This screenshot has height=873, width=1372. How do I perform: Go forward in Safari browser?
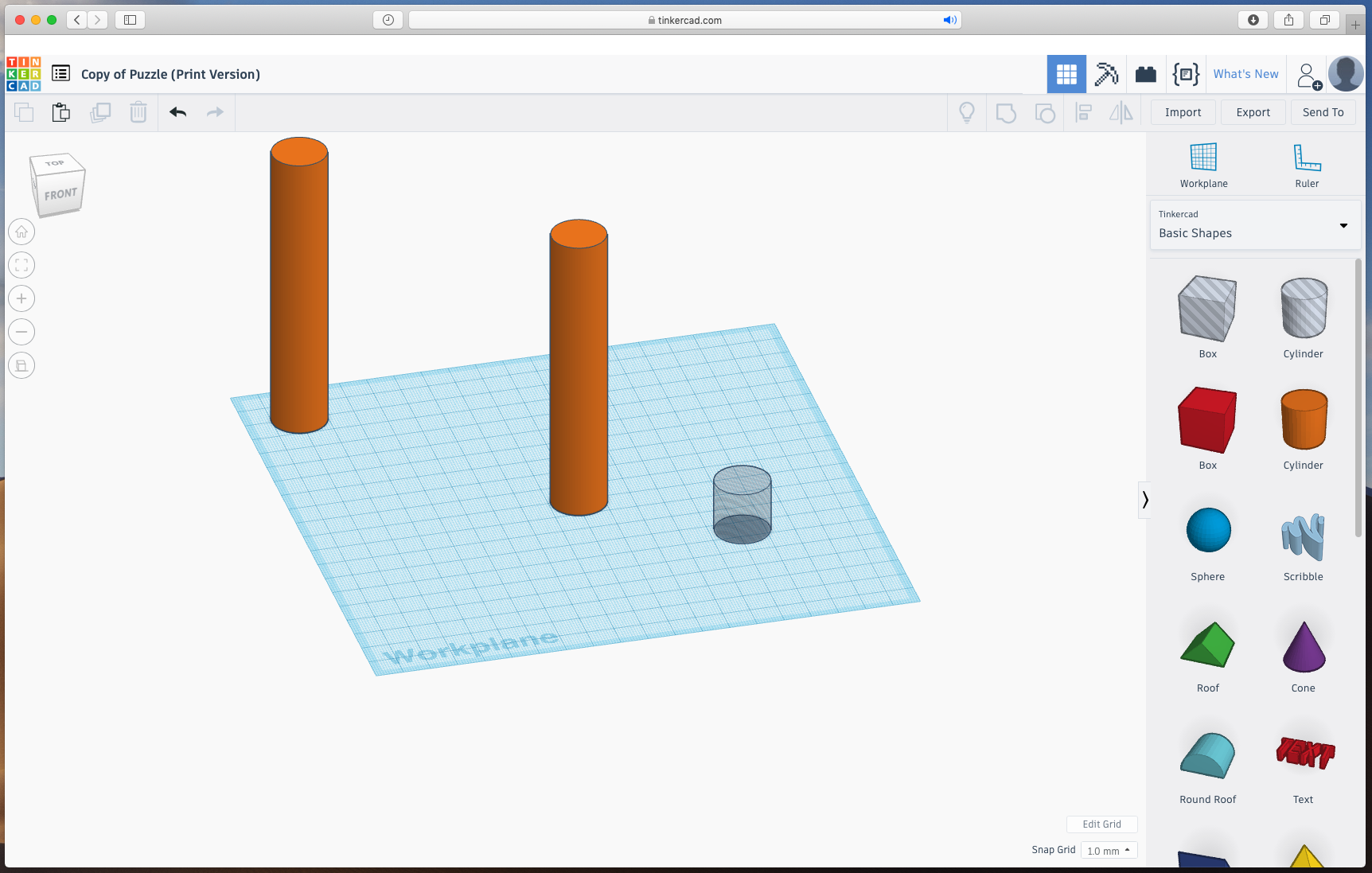[x=98, y=20]
